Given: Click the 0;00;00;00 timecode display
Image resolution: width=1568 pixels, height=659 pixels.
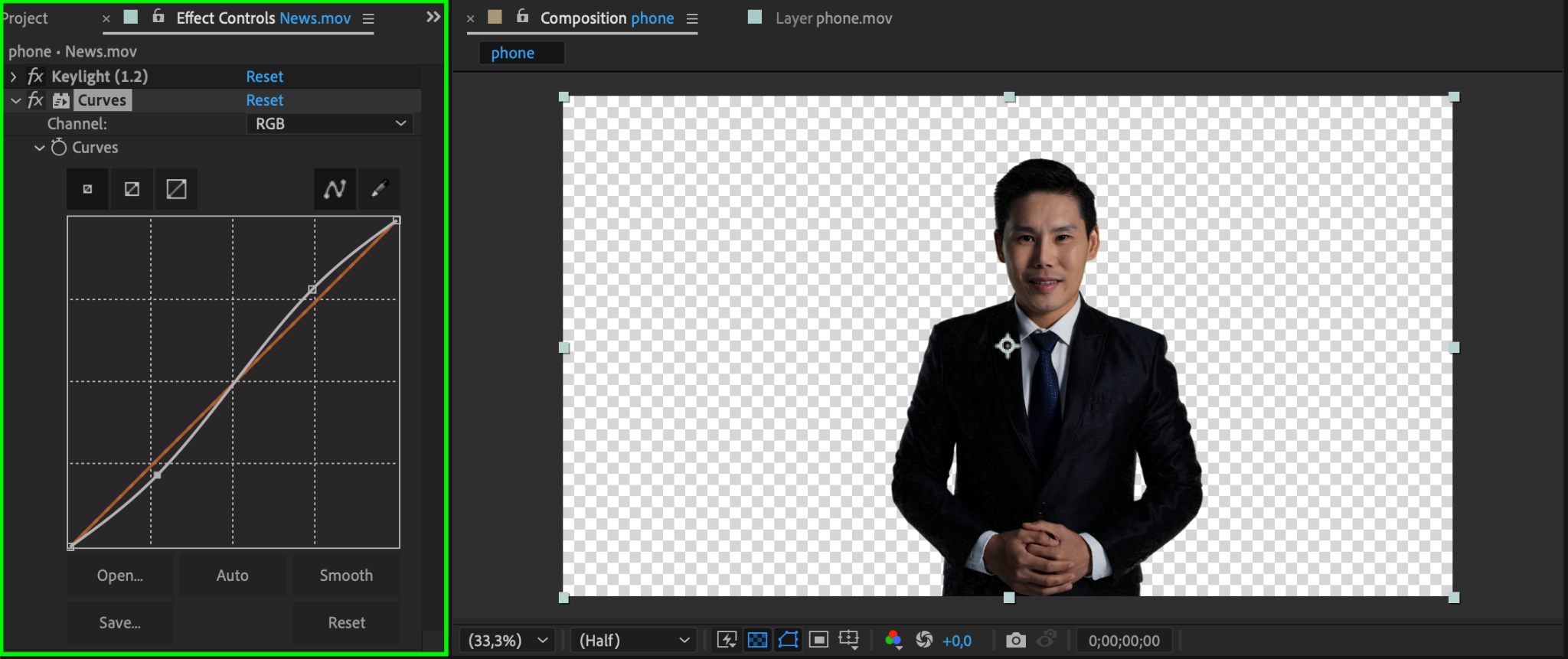Looking at the screenshot, I should point(1123,641).
